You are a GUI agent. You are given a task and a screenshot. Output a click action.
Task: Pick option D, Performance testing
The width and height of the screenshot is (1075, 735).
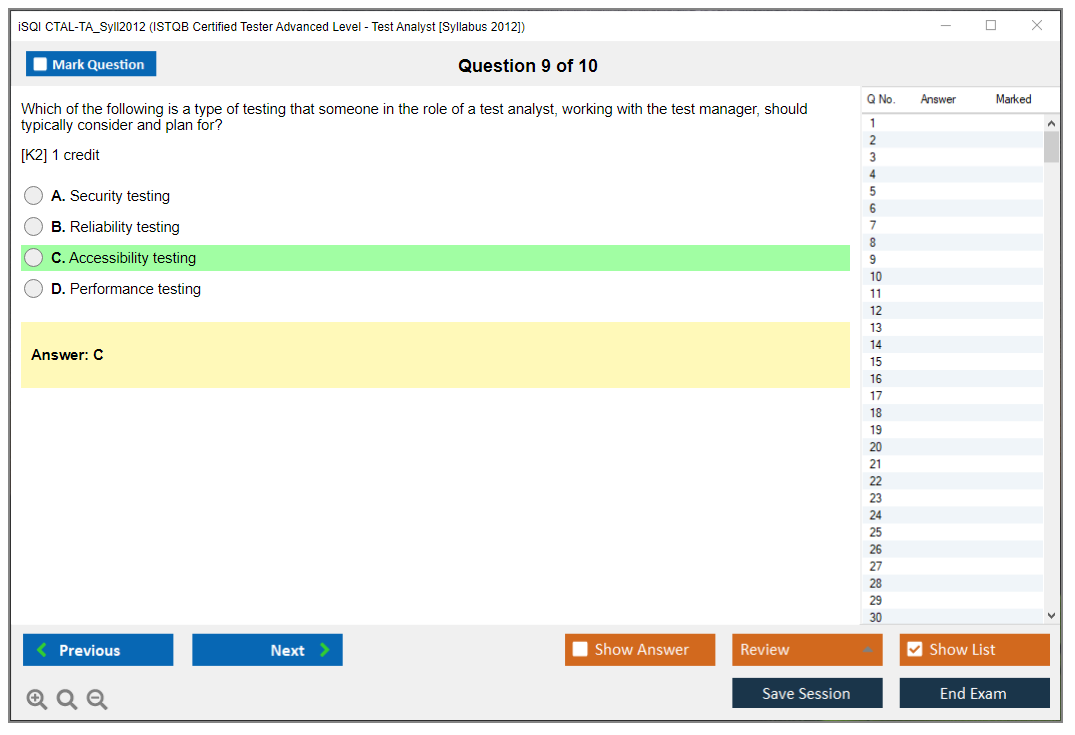pyautogui.click(x=34, y=289)
